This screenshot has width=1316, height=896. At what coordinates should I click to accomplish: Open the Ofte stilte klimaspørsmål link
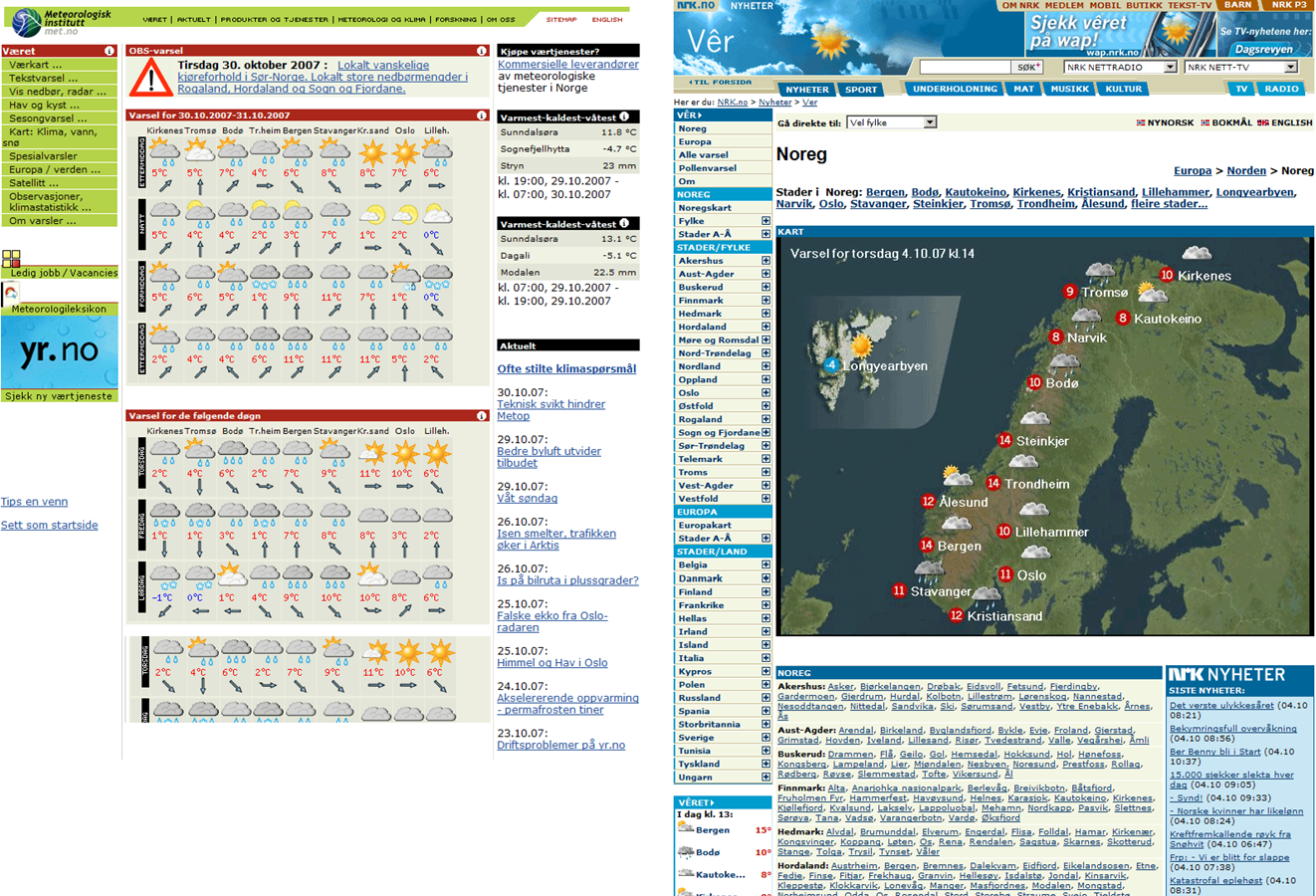pos(566,368)
